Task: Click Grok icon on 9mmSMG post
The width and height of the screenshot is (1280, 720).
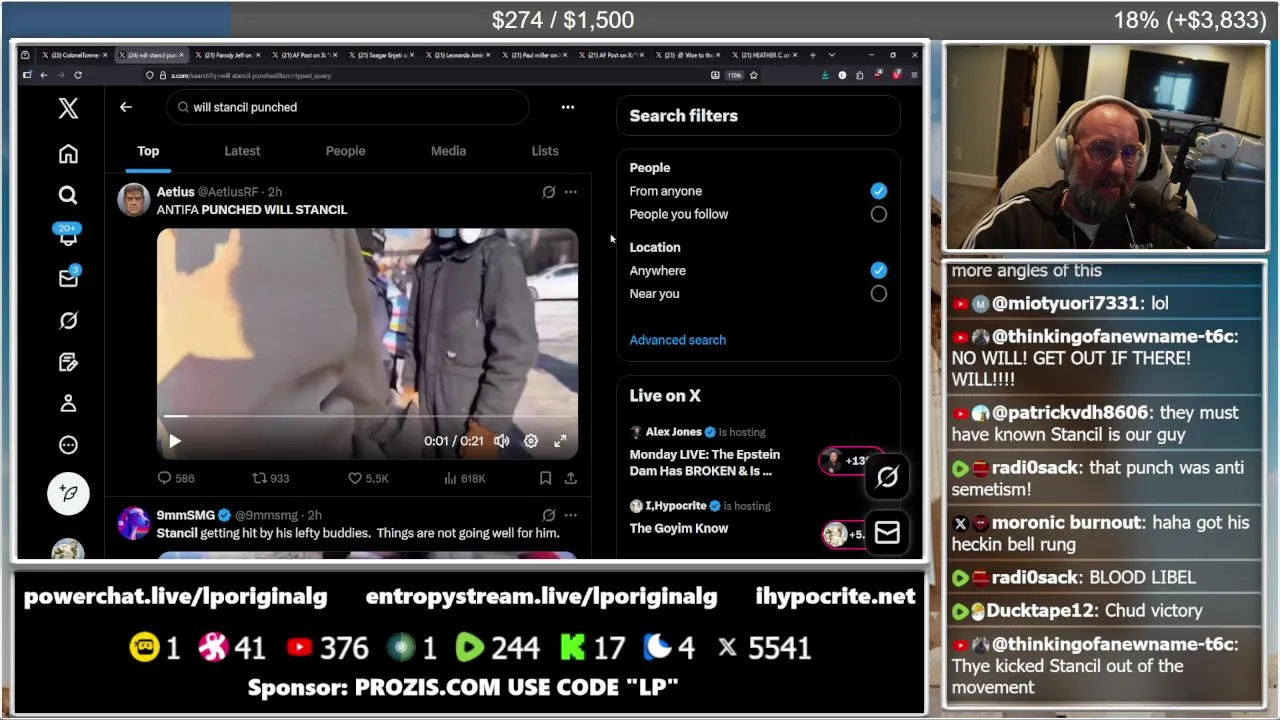Action: (549, 515)
